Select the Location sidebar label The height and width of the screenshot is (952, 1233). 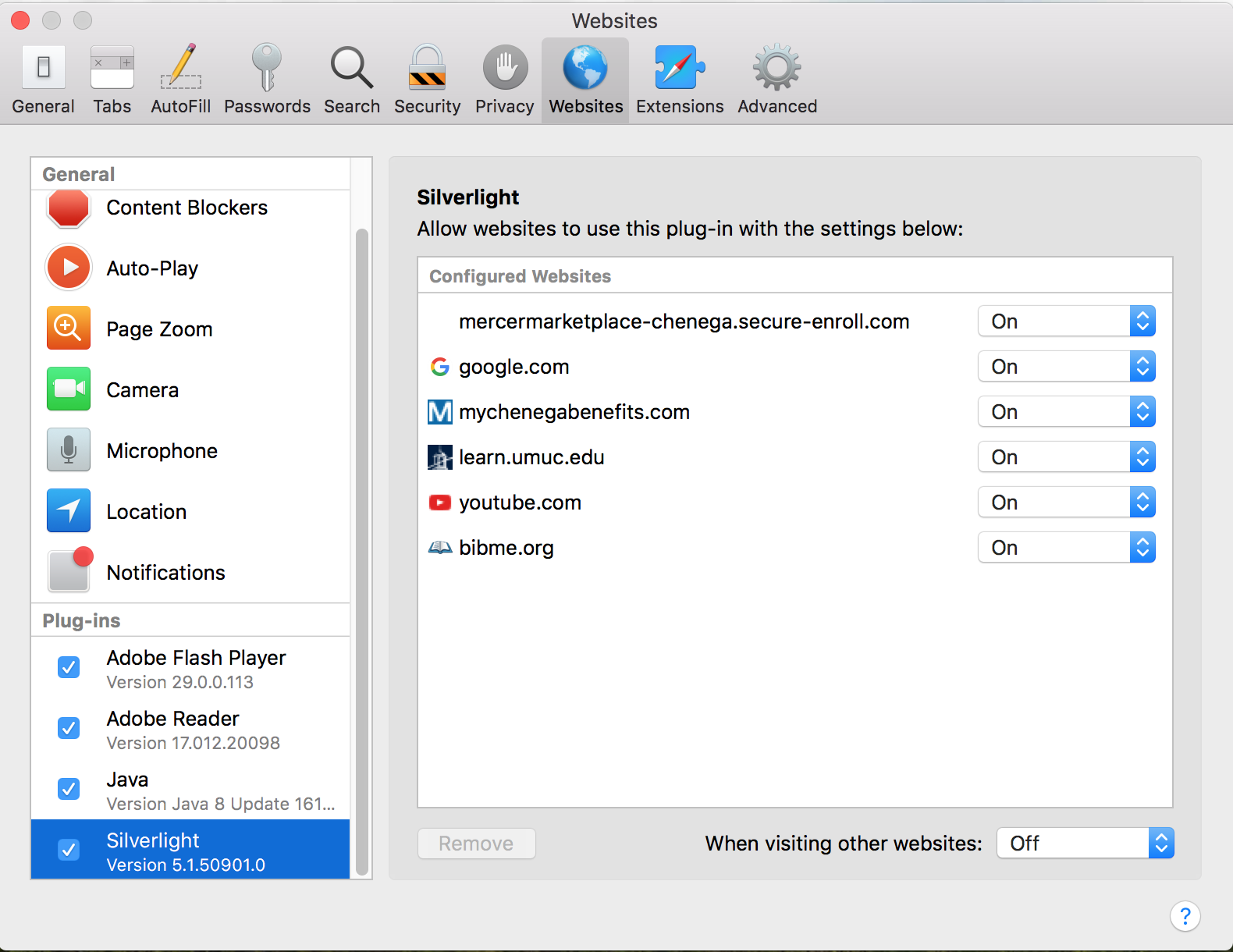147,512
